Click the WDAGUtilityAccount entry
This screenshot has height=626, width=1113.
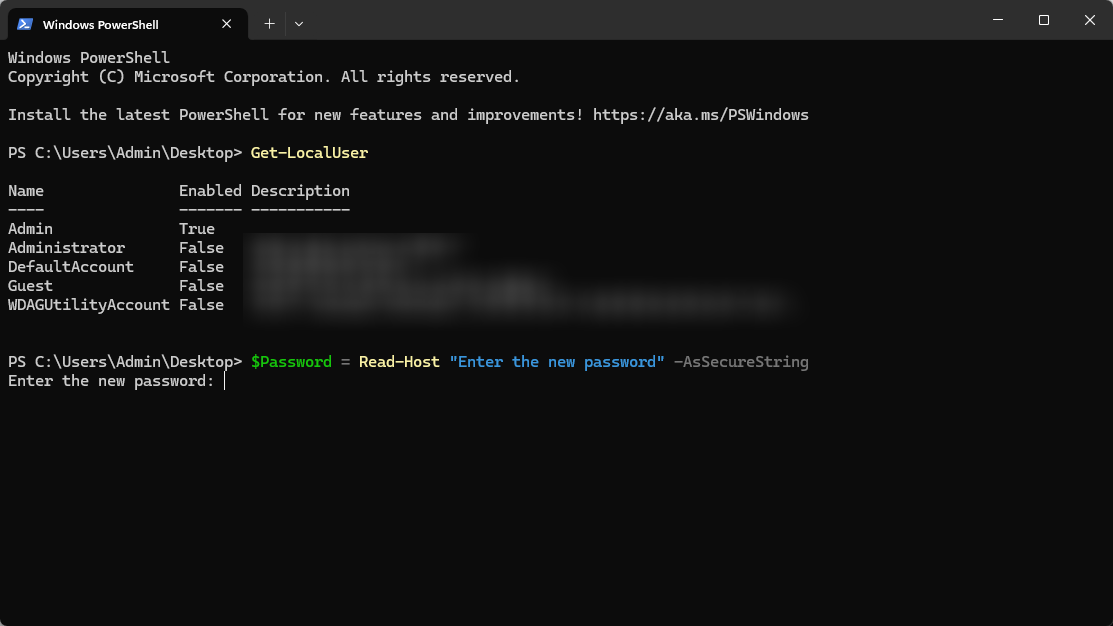click(x=88, y=304)
